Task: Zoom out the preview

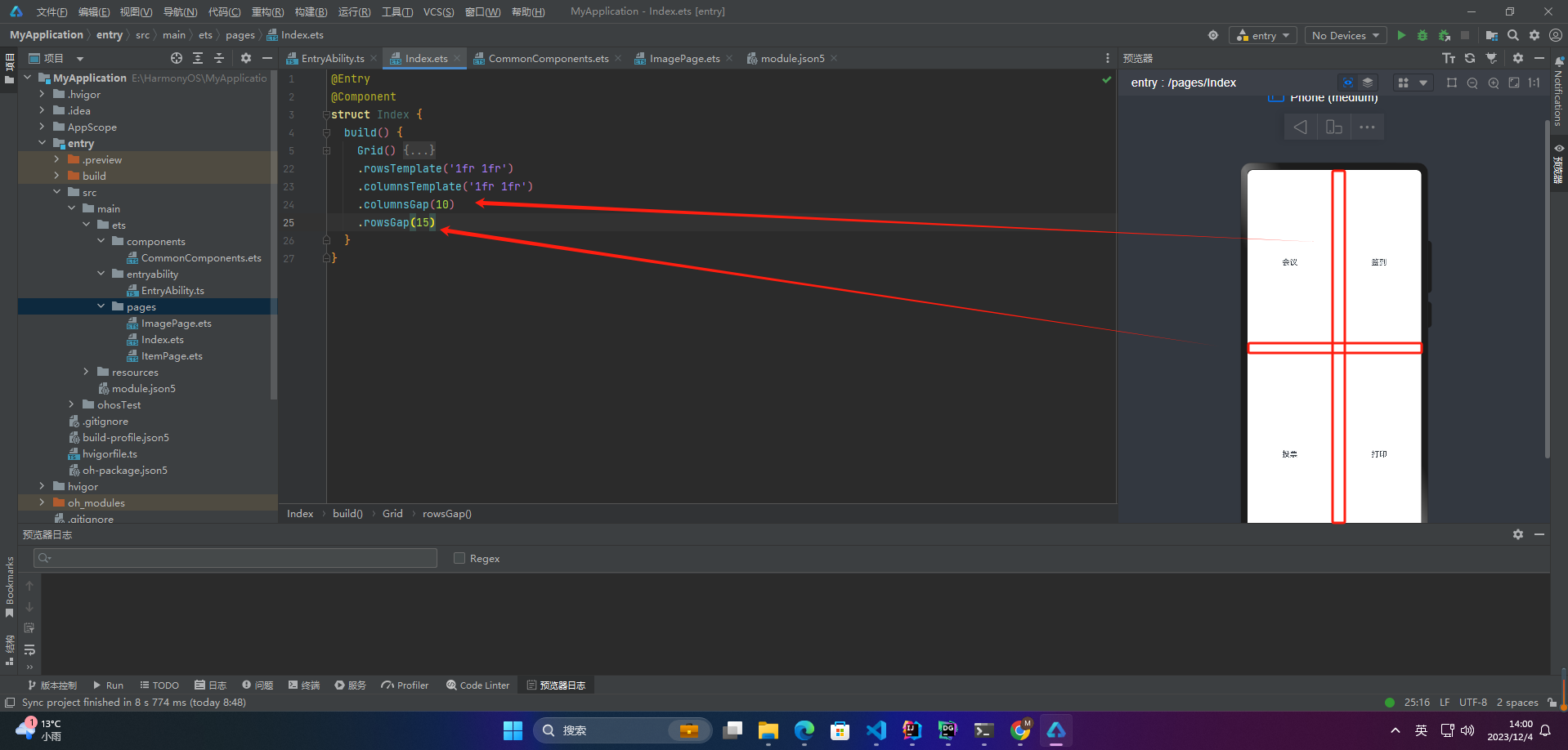Action: coord(1472,83)
